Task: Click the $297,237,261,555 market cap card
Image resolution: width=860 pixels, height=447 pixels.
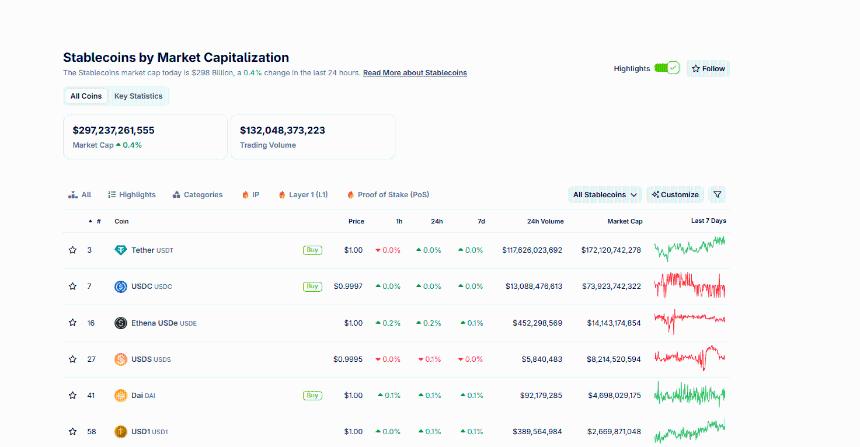Action: tap(145, 137)
